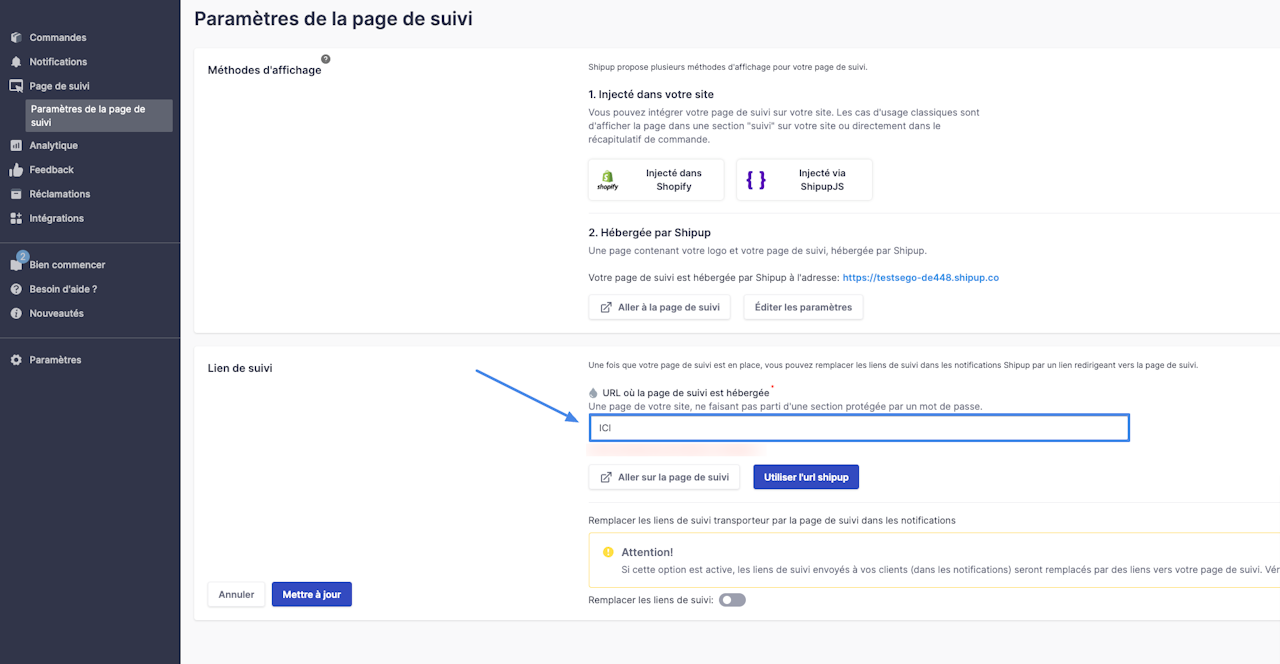Screen dimensions: 1280x664
Task: Enable the Remplacer les liens de suivi switch
Action: (x=732, y=600)
